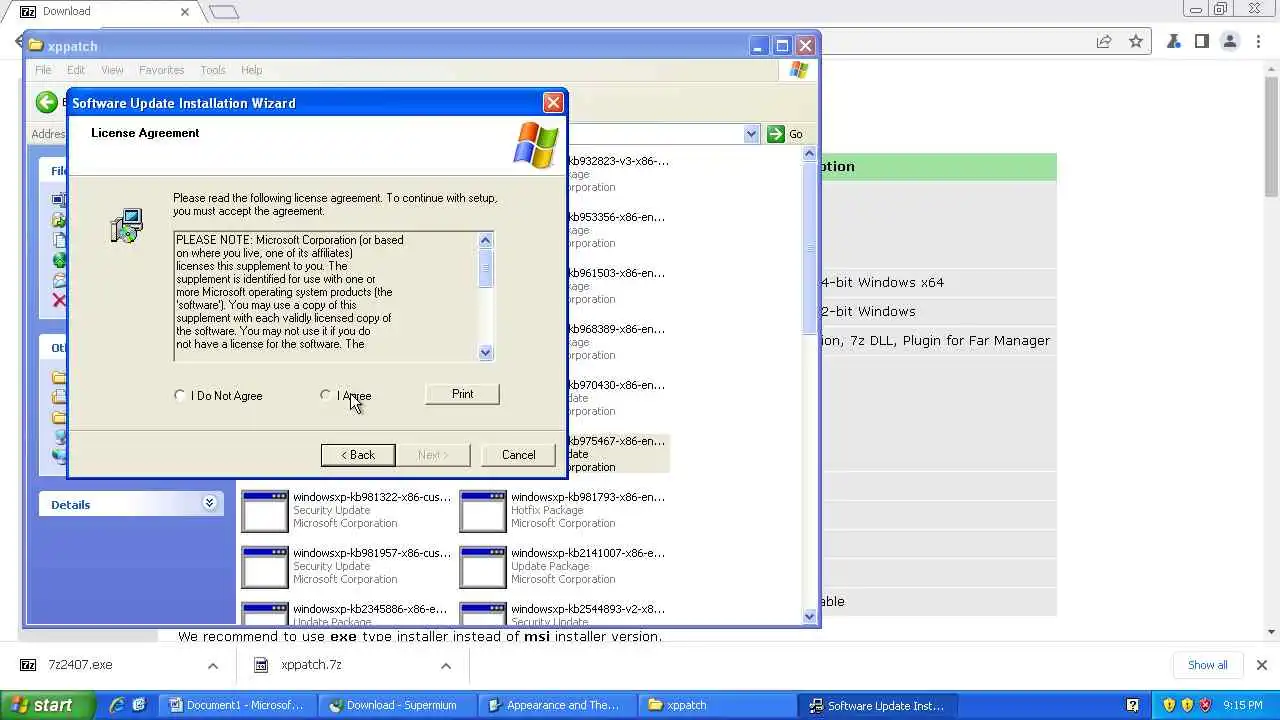Click the Print button in the wizard

click(462, 394)
